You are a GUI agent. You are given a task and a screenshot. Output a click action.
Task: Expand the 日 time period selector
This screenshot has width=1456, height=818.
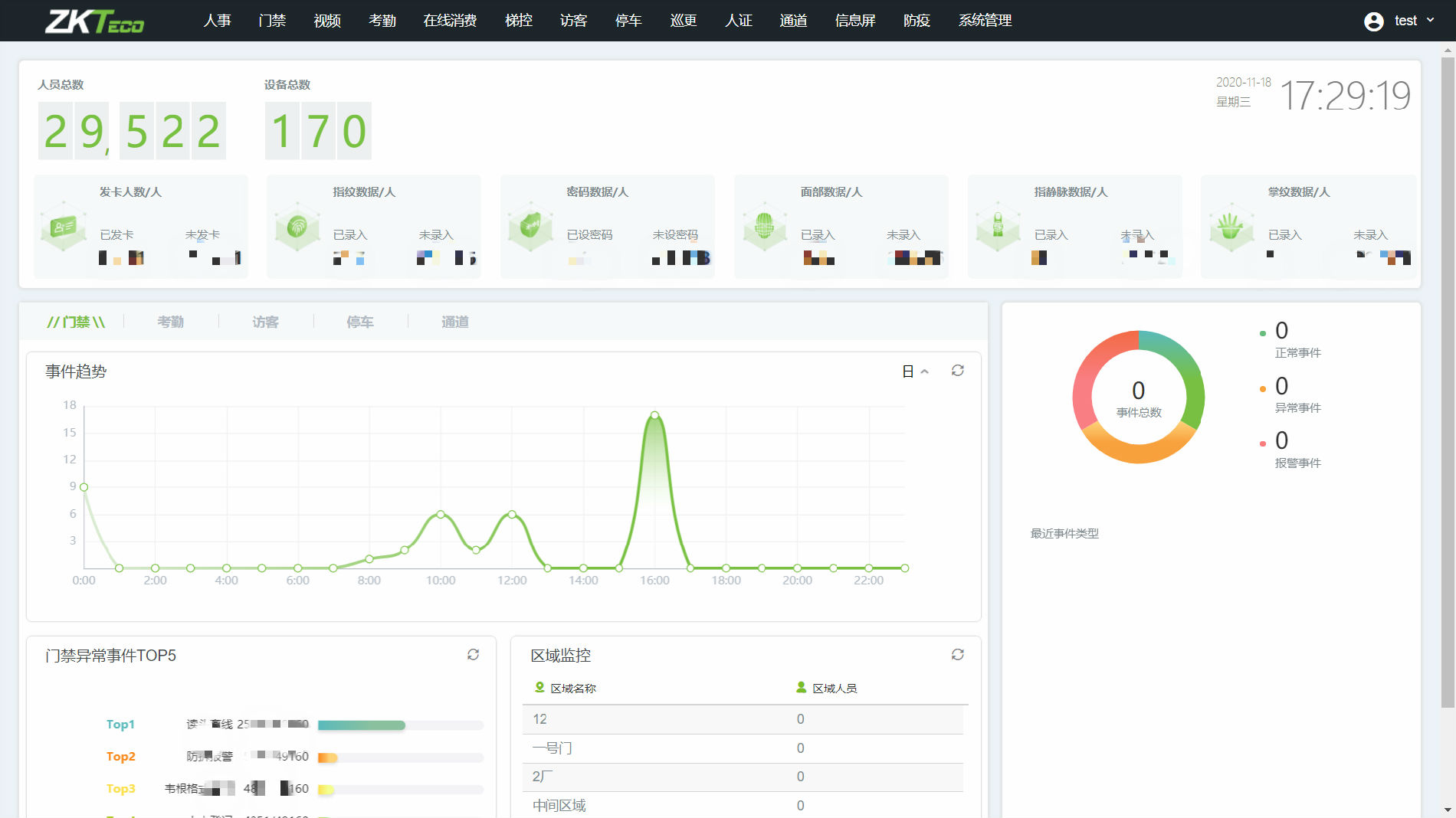[915, 371]
